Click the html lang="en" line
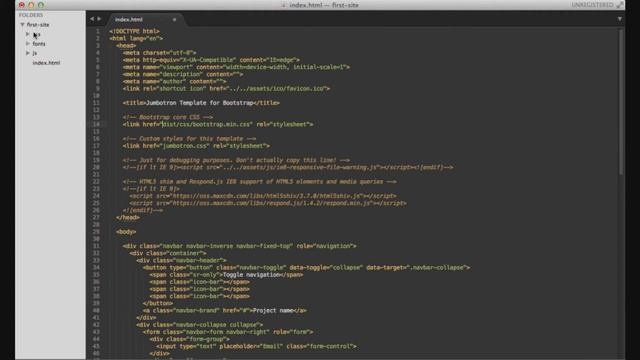The height and width of the screenshot is (360, 640). tap(136, 38)
